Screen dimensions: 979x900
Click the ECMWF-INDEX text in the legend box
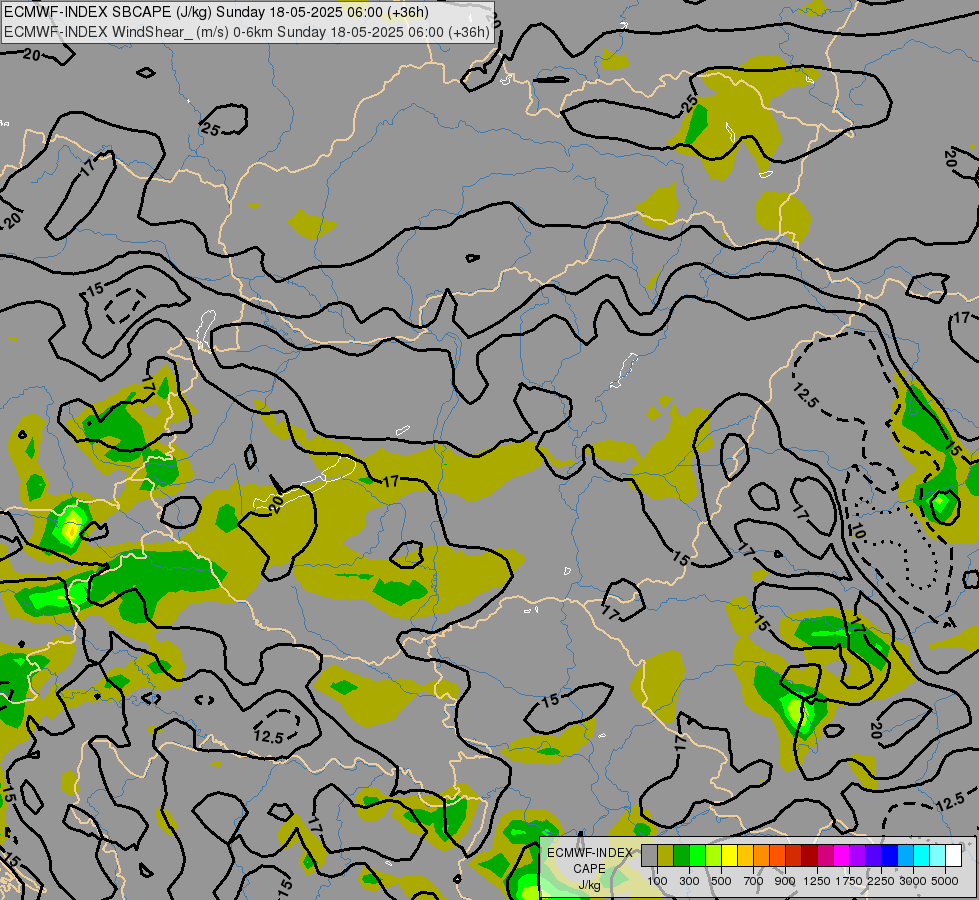tap(590, 853)
